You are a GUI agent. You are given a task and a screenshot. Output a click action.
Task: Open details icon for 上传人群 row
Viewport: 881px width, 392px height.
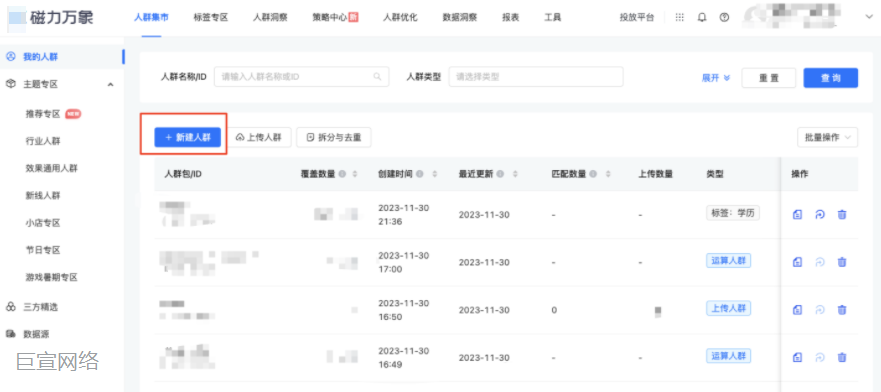click(x=797, y=309)
